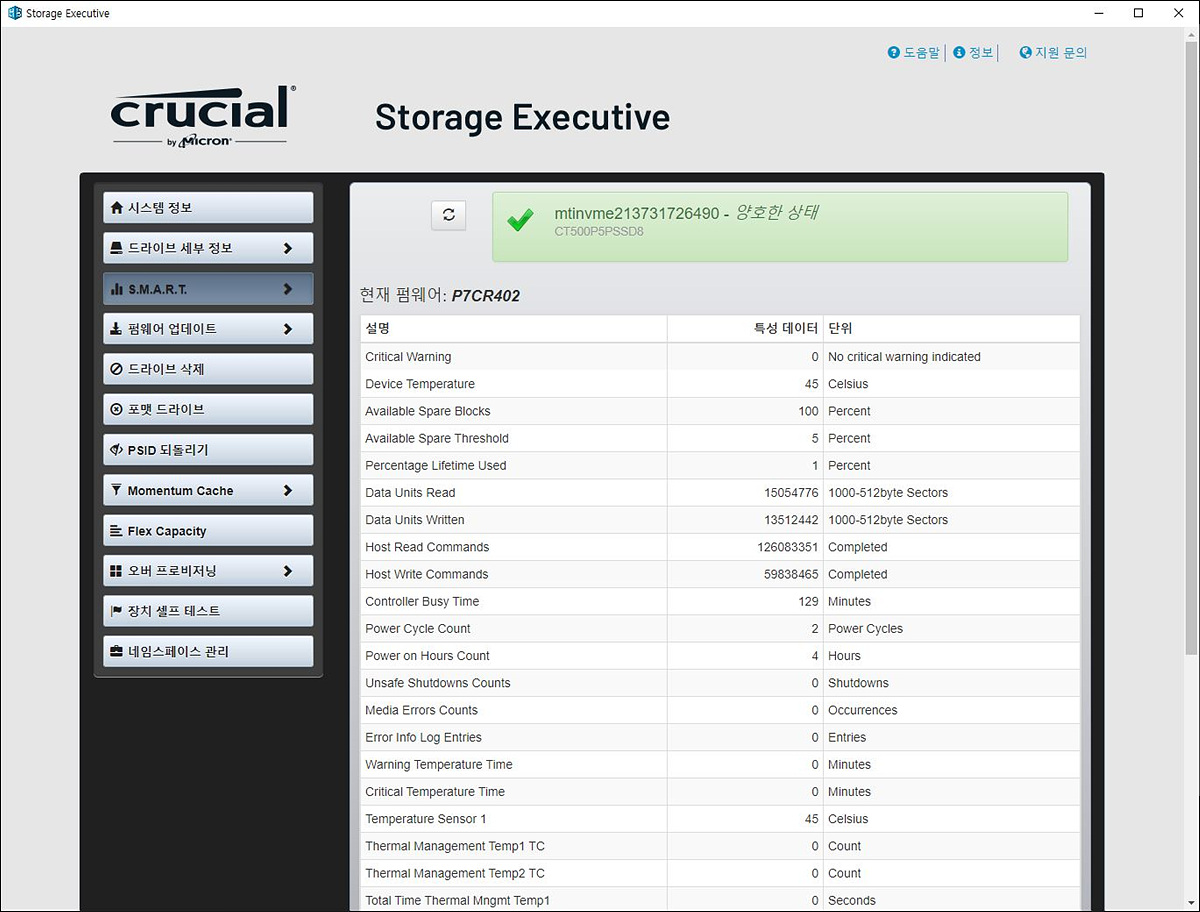Screen dimensions: 1200x912
Task: Click the ban icon beside 드라이브 삭제
Action: pyautogui.click(x=117, y=369)
